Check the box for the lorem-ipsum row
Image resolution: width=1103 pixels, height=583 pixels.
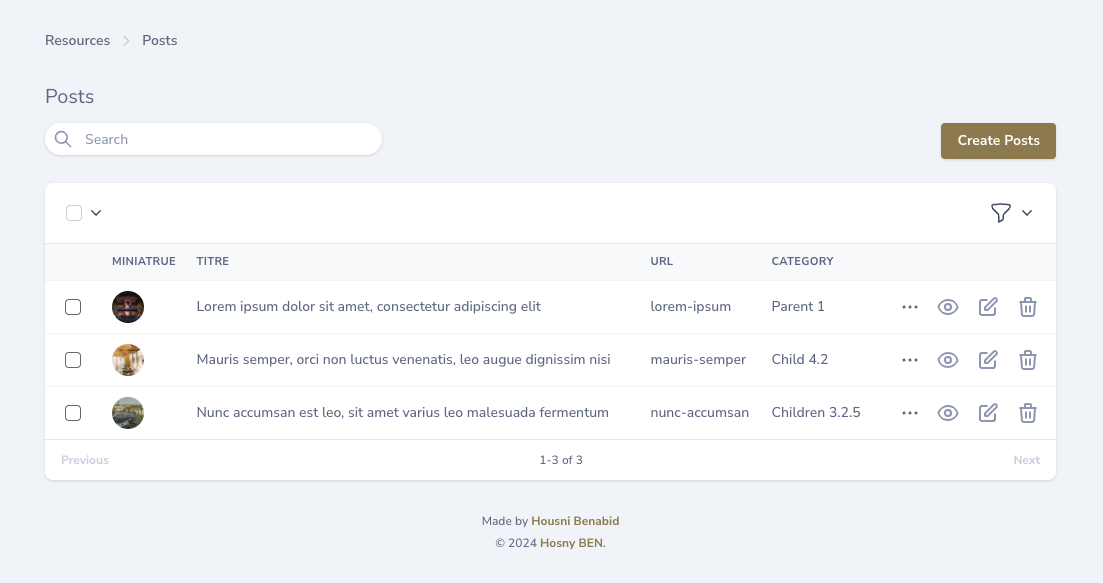coord(73,307)
